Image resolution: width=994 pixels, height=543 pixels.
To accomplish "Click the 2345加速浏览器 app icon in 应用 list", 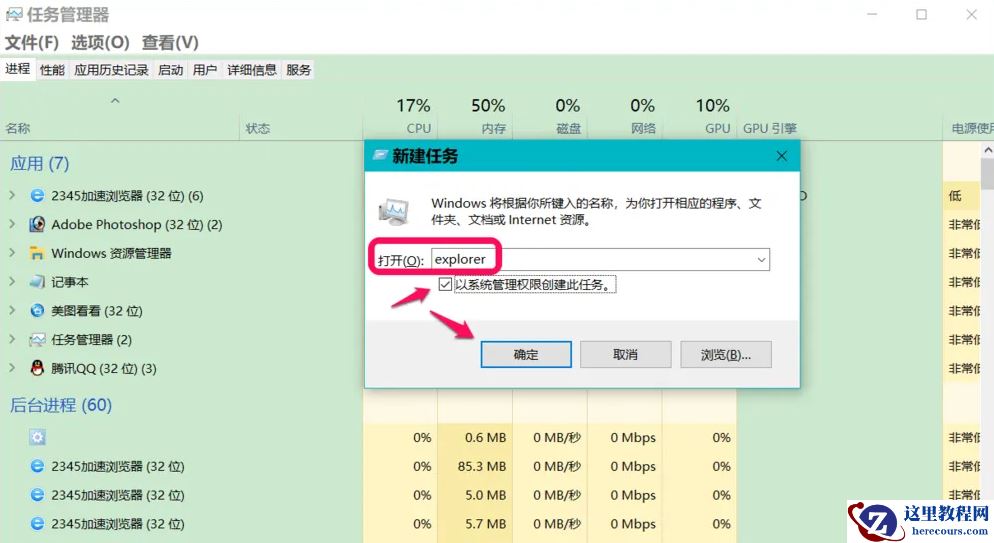I will [x=37, y=196].
